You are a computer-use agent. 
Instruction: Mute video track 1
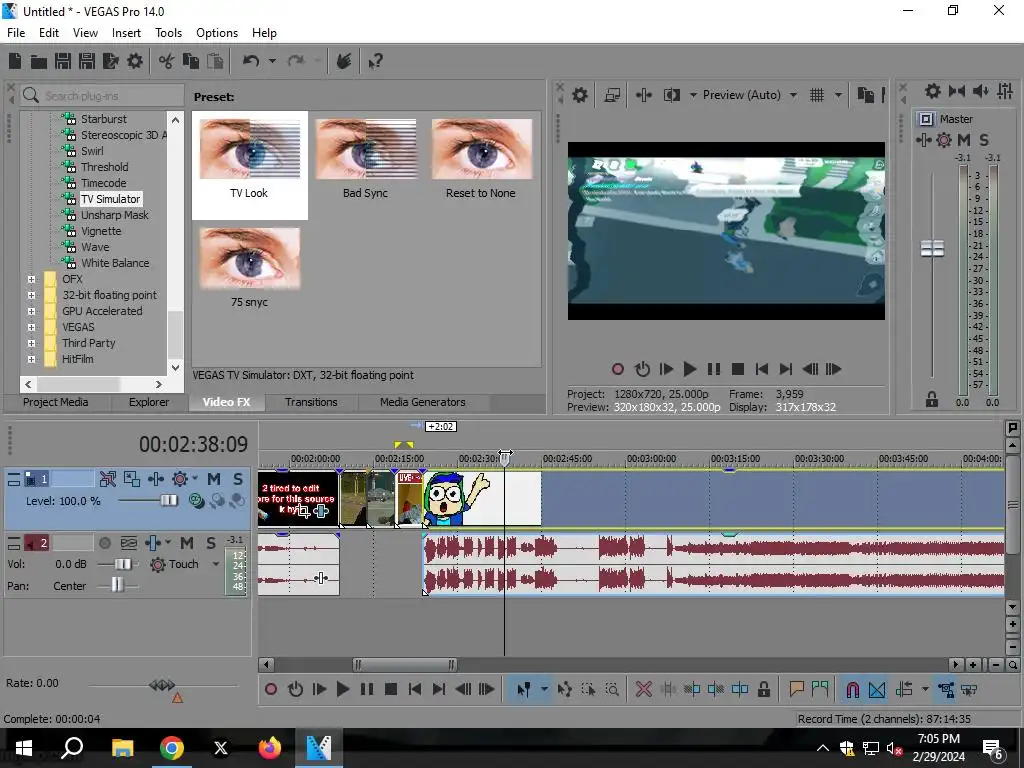pyautogui.click(x=214, y=479)
